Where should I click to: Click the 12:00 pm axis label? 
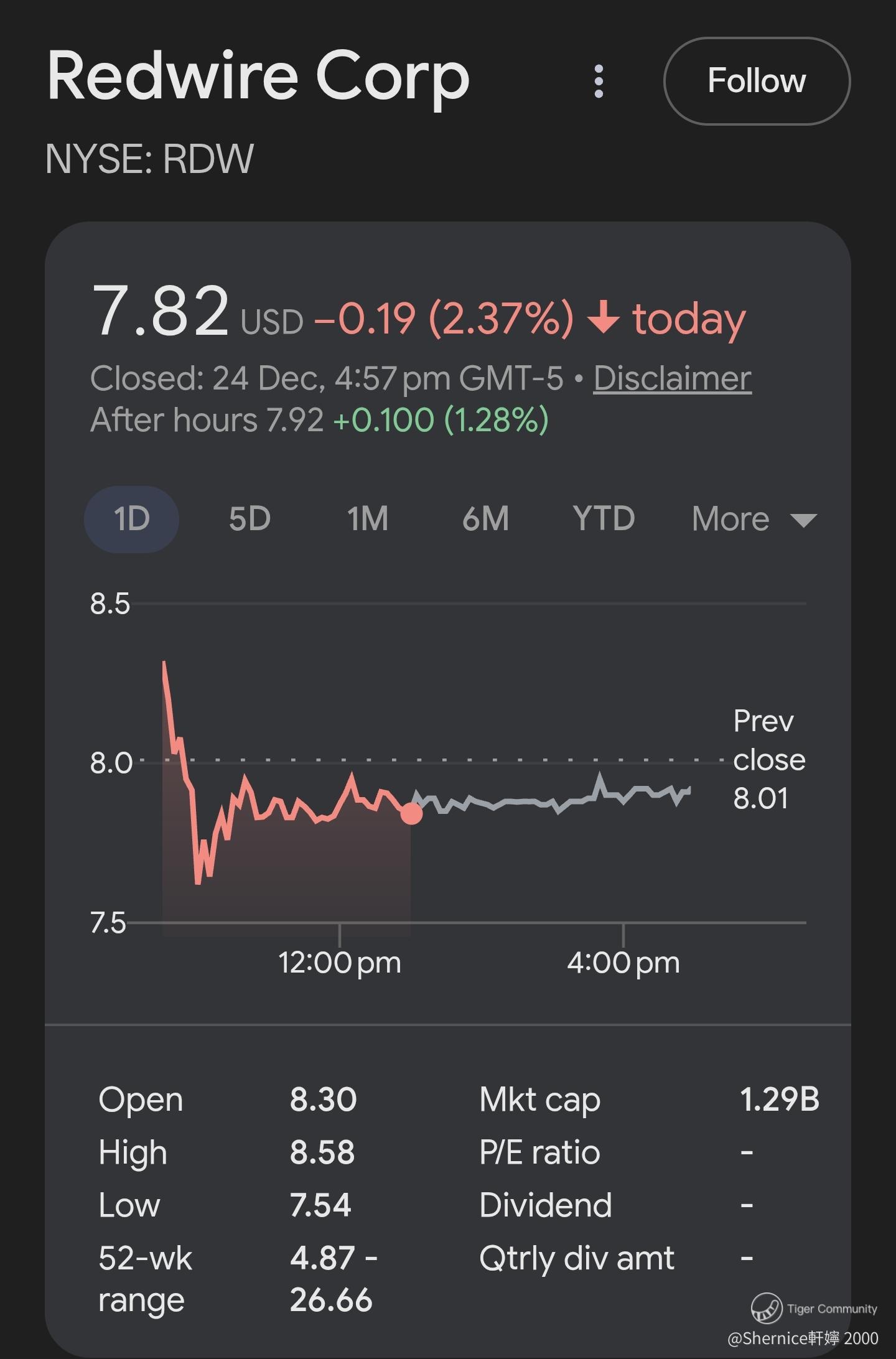339,963
